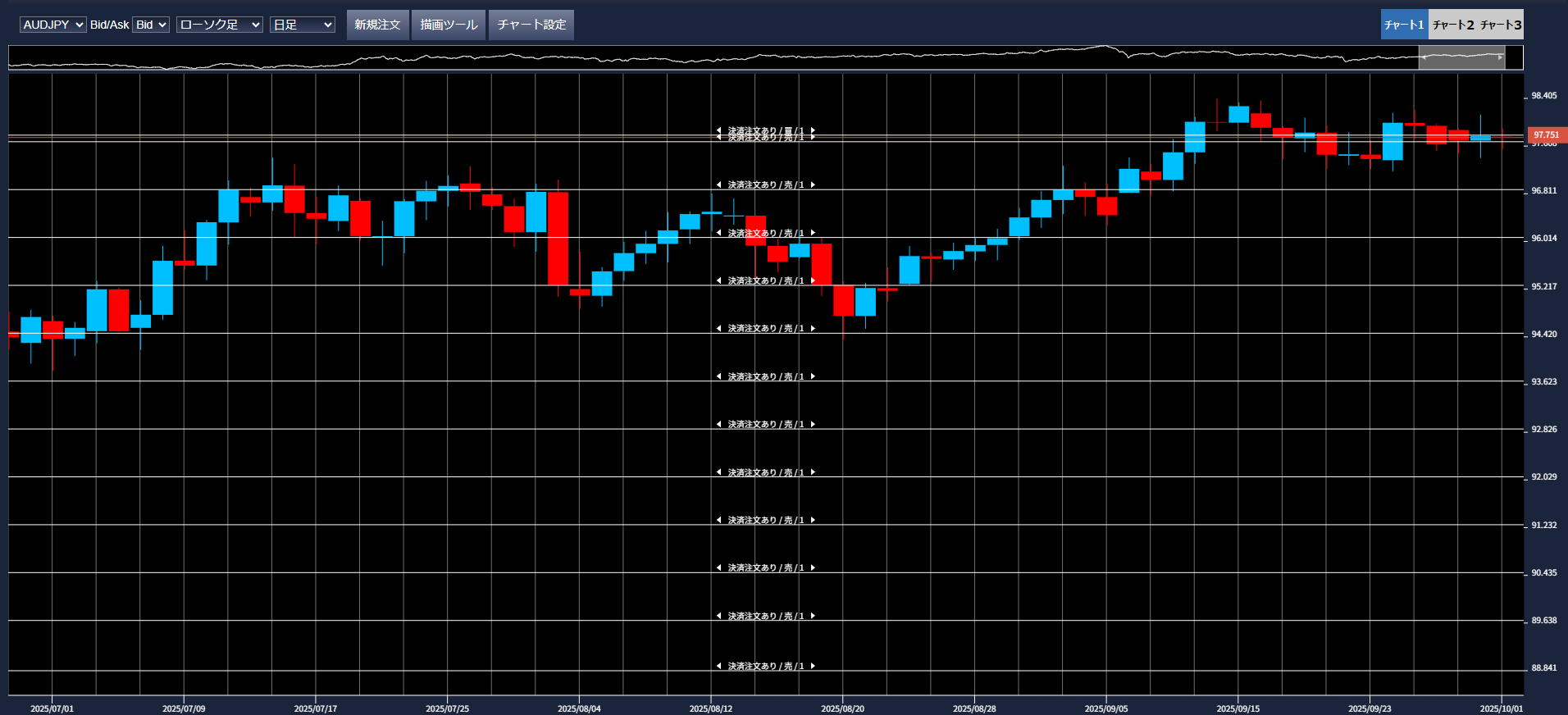Click right arrow on the 90.435 settlement order line
Screen dimensions: 1568x715
point(813,568)
